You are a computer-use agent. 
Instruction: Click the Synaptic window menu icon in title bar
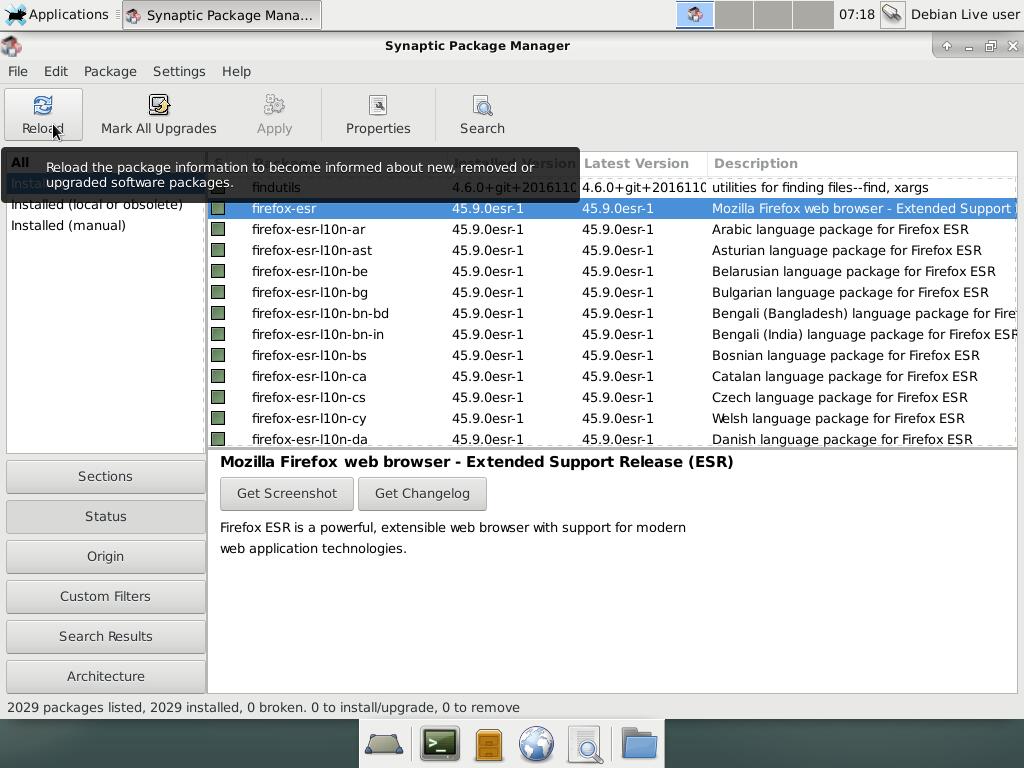tap(11, 46)
